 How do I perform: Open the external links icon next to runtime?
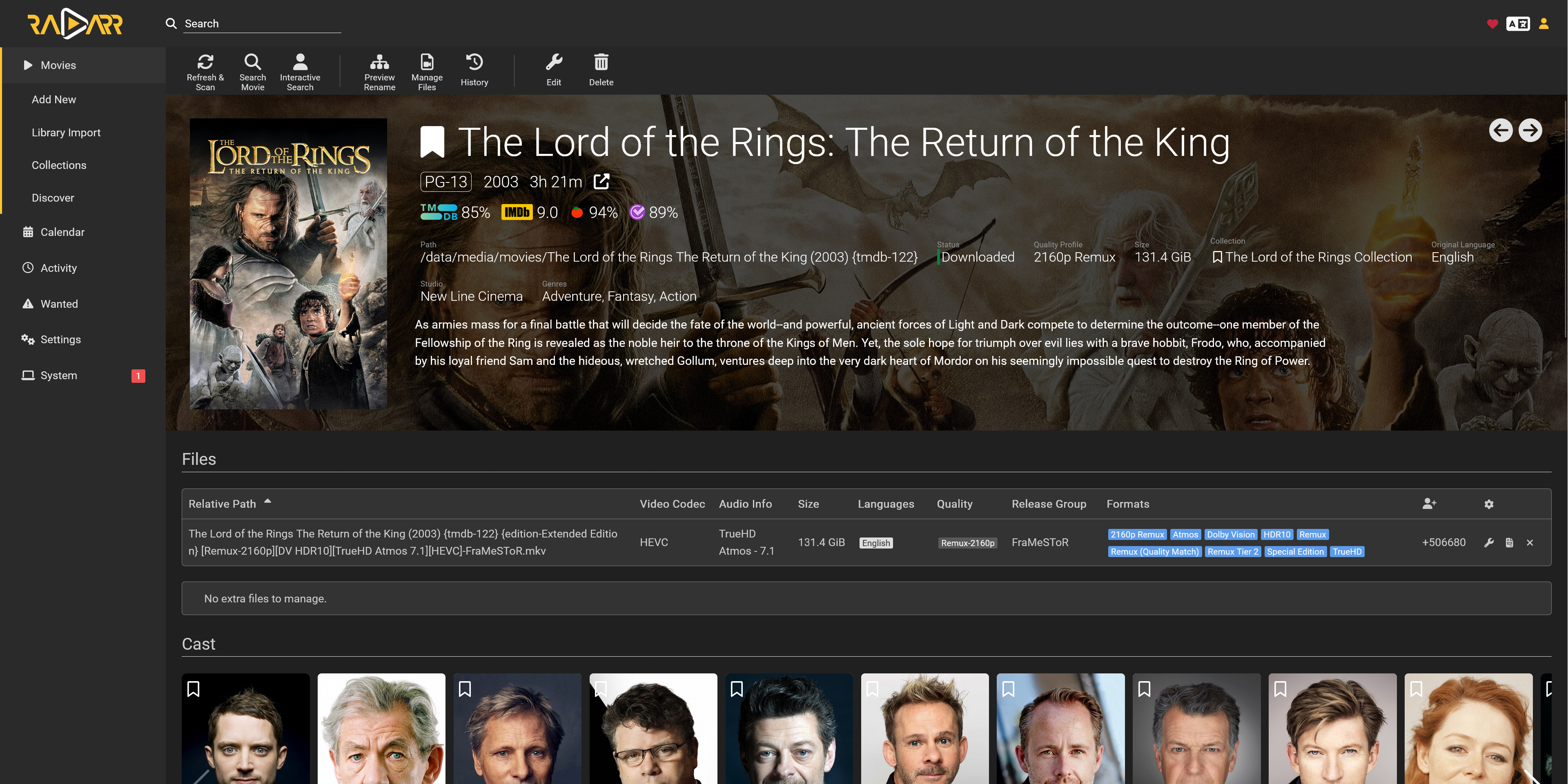point(601,181)
